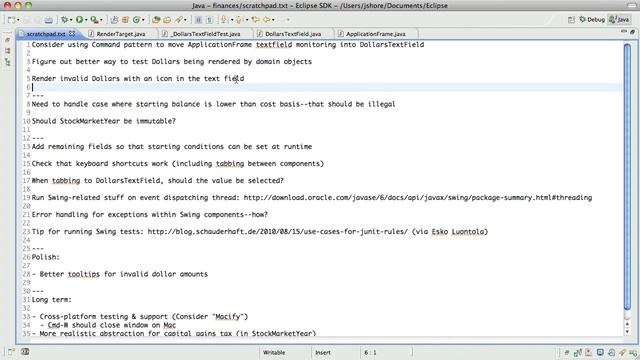Open the Previous Annotation dropdown arrow
Viewport: 640px width, 360px height.
(x=247, y=20)
